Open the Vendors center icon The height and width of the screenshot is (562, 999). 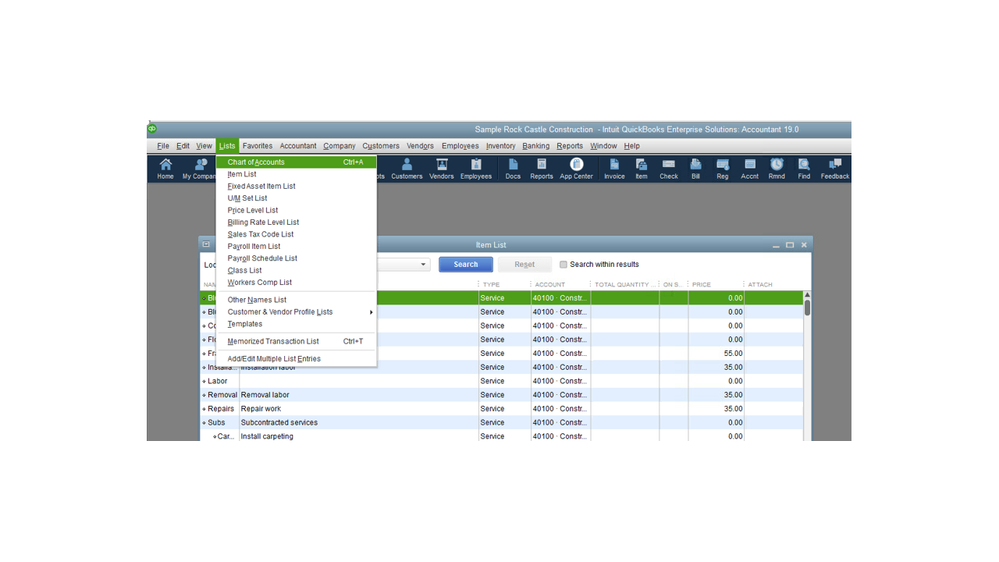click(x=441, y=169)
